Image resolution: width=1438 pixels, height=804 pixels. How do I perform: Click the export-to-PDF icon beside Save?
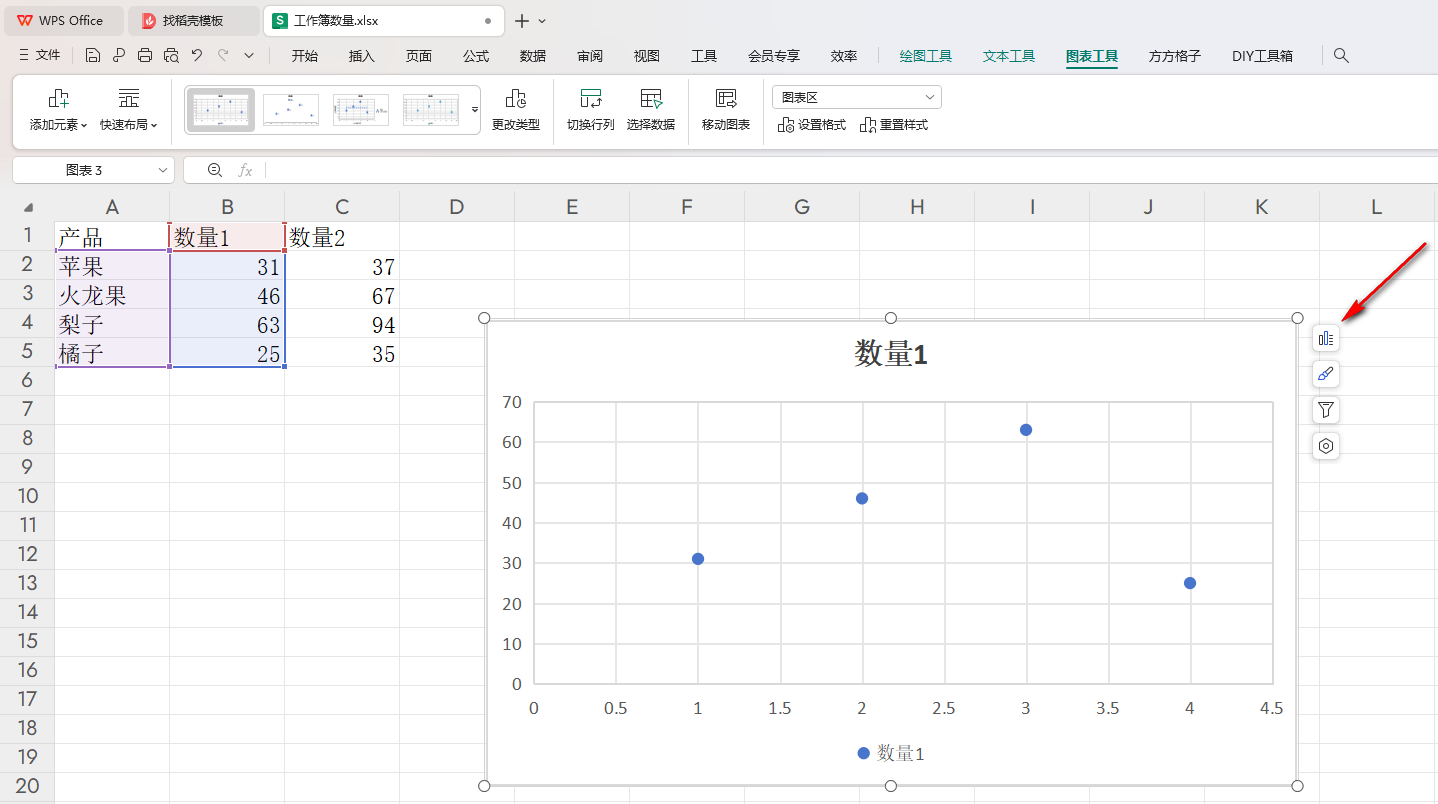pos(119,56)
